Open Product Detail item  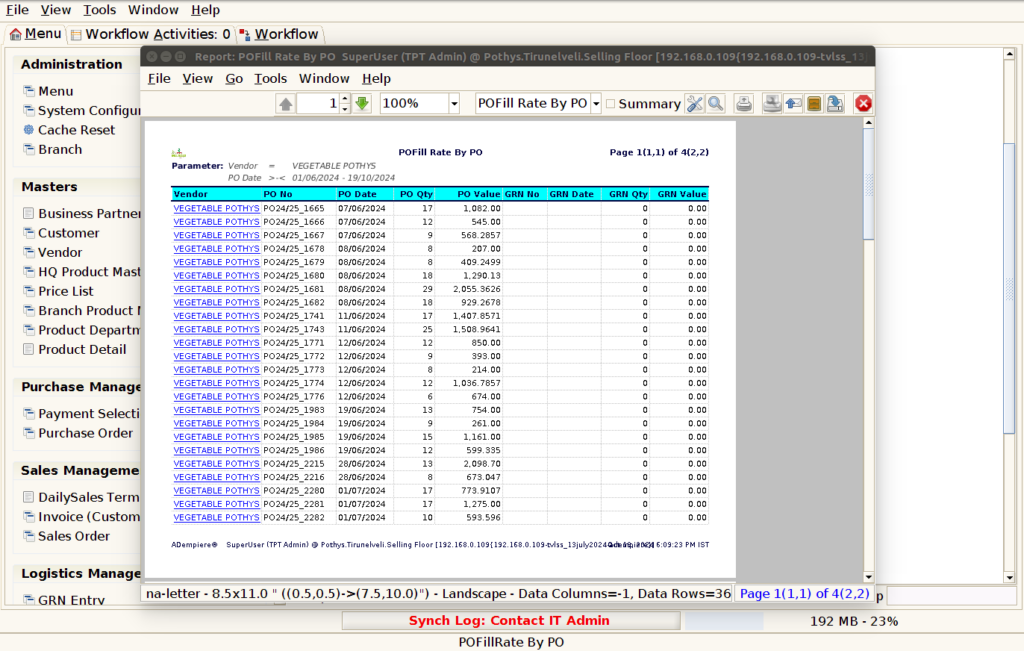tap(74, 349)
